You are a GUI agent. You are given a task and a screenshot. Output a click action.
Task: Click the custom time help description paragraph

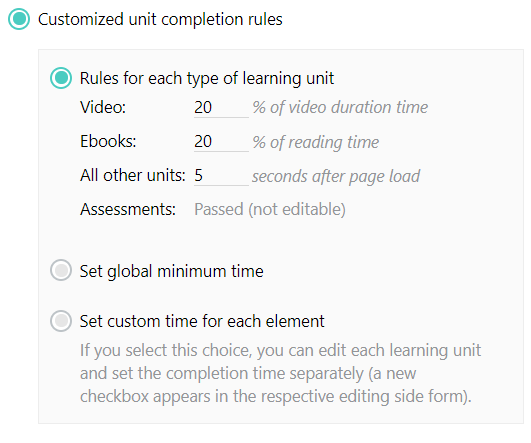click(280, 373)
